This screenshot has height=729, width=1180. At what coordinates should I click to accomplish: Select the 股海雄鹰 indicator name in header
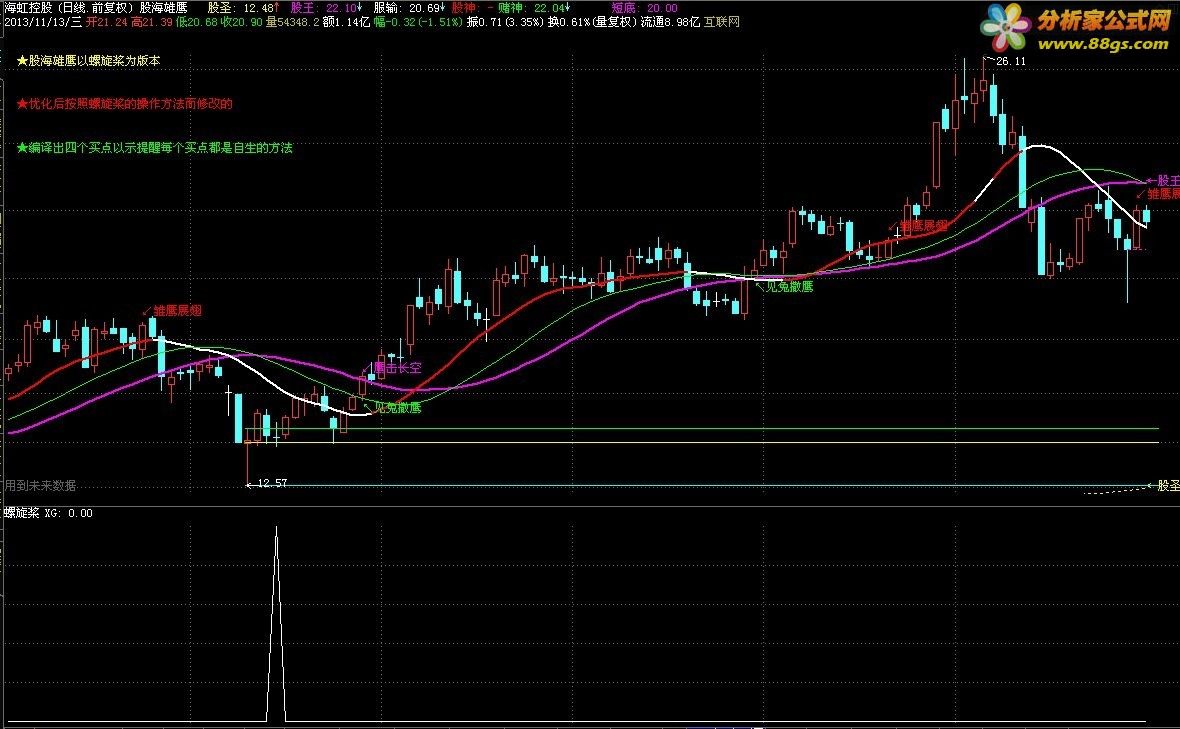click(x=164, y=8)
